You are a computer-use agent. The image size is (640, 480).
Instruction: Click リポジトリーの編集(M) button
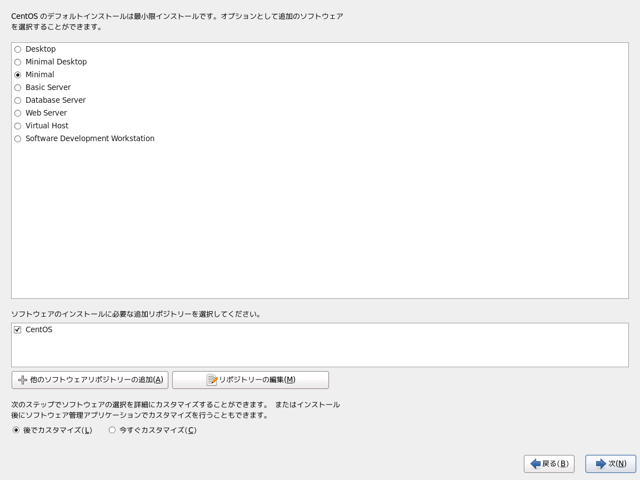click(250, 380)
